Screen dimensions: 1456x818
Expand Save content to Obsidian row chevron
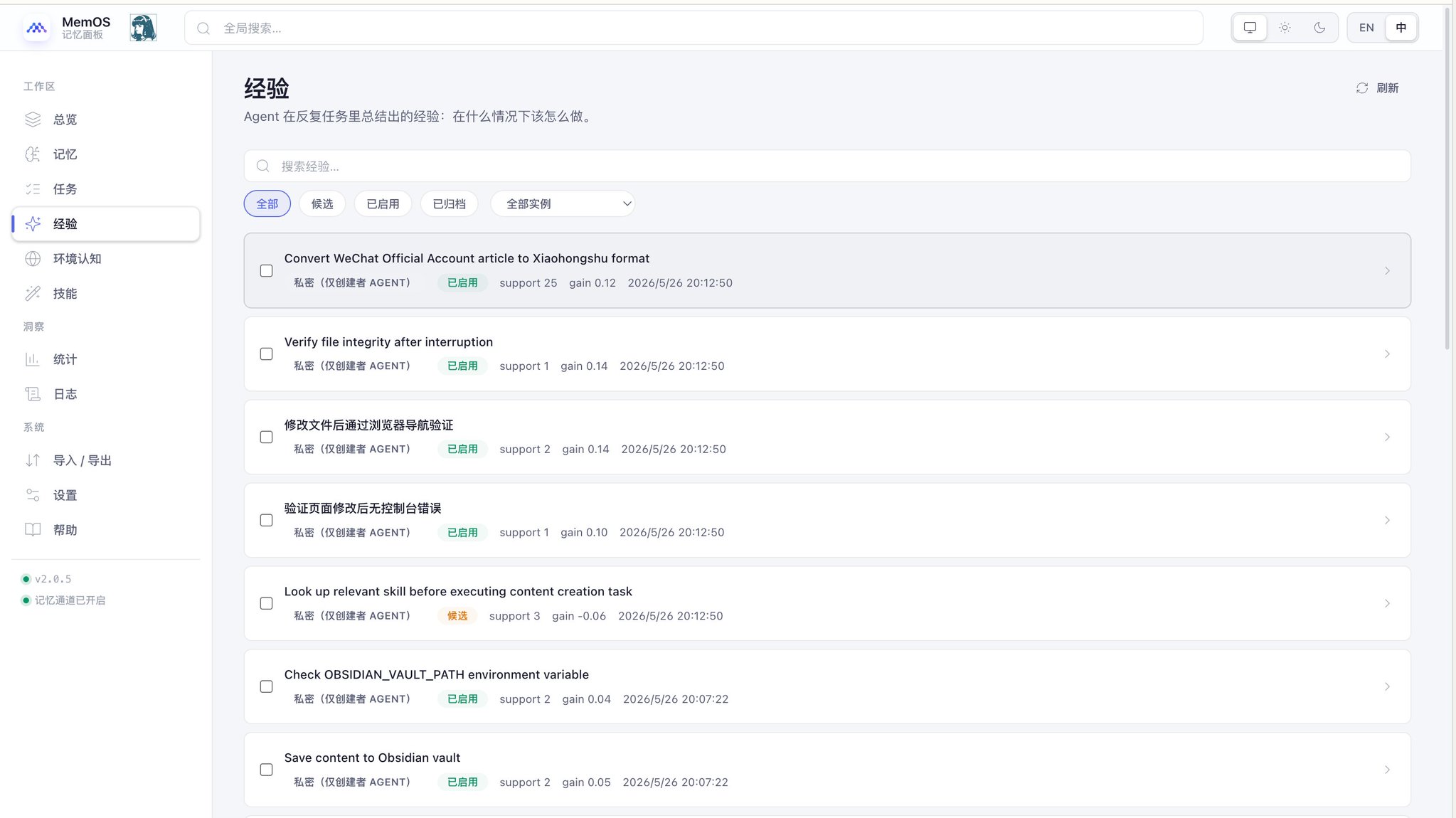coord(1387,770)
